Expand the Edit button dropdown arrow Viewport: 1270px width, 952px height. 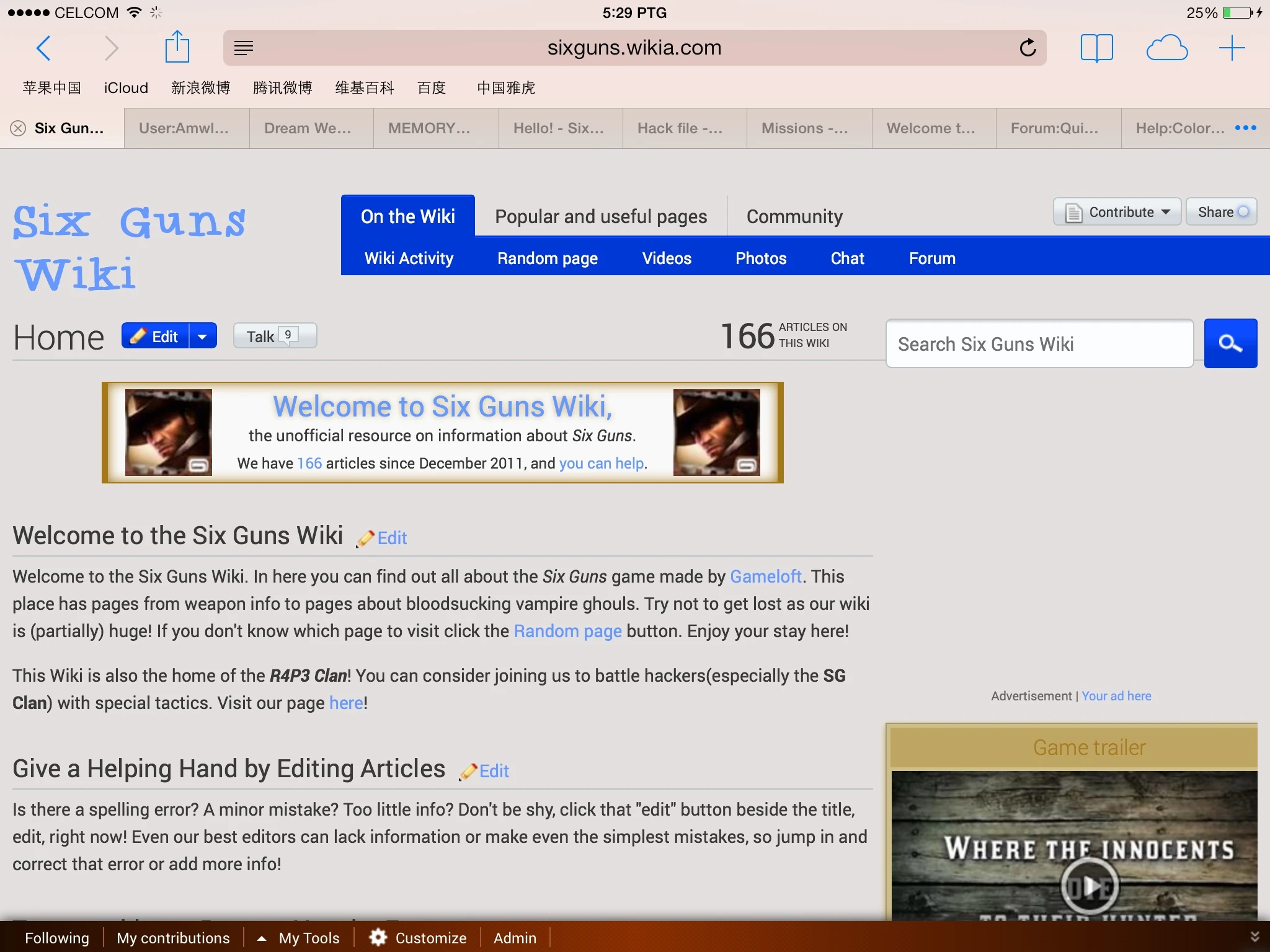tap(202, 337)
